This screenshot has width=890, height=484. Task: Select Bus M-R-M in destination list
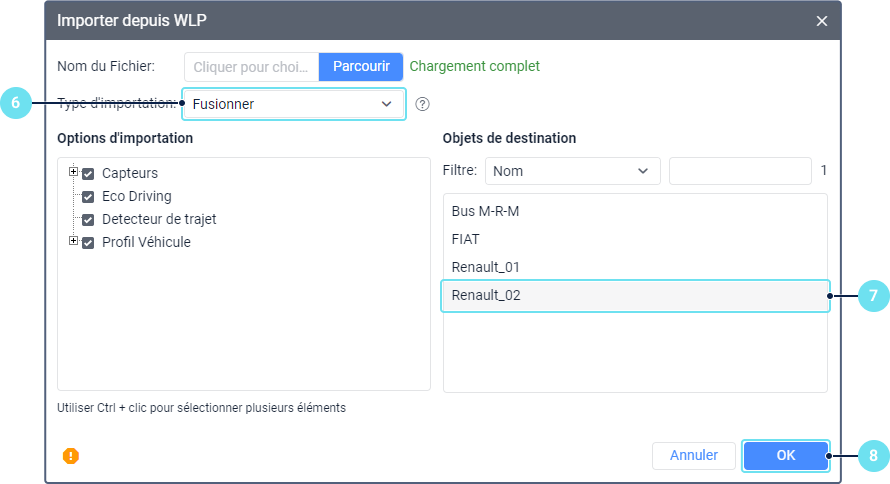pos(486,212)
